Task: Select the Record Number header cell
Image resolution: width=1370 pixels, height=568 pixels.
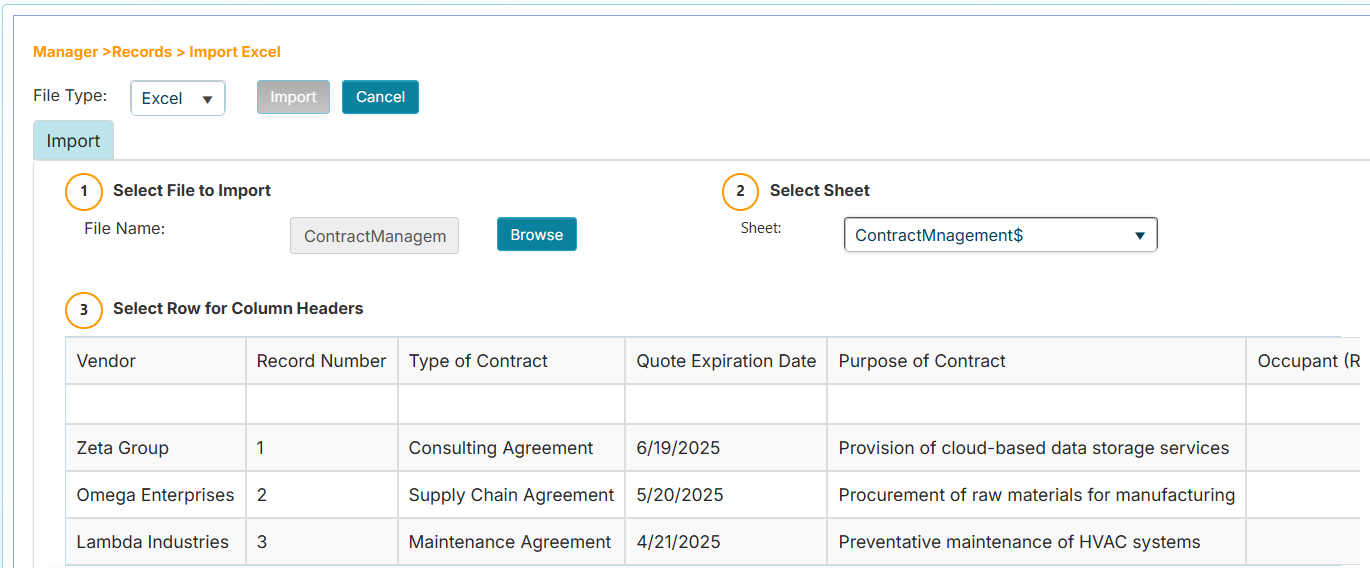Action: tap(321, 361)
